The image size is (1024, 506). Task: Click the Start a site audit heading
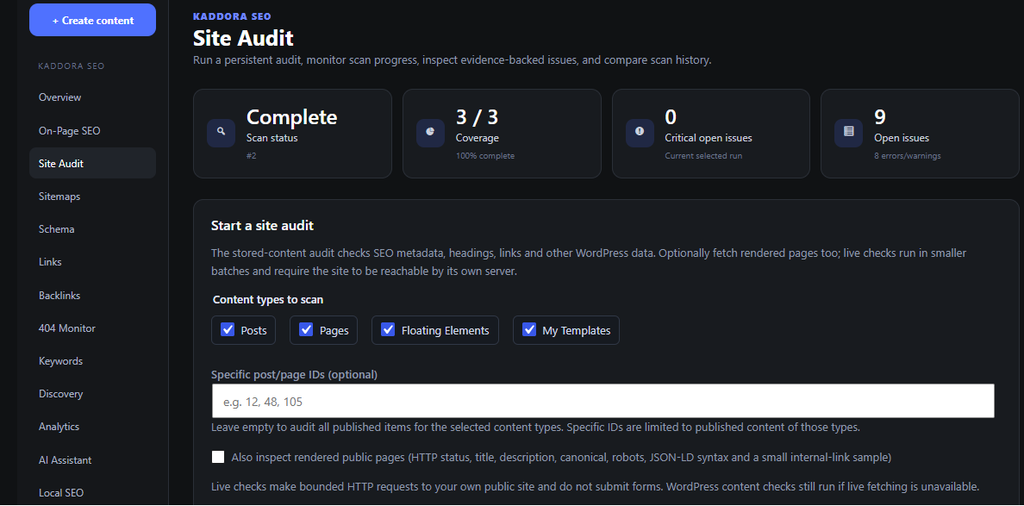[x=263, y=226]
